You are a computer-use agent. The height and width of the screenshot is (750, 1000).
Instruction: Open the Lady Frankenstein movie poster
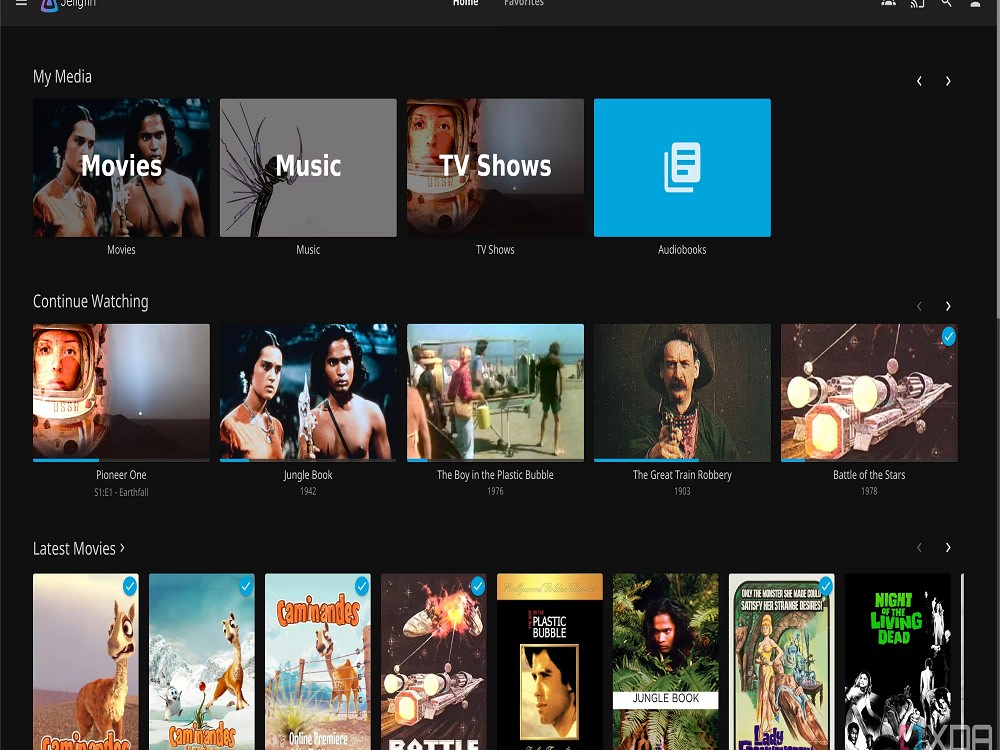[782, 662]
